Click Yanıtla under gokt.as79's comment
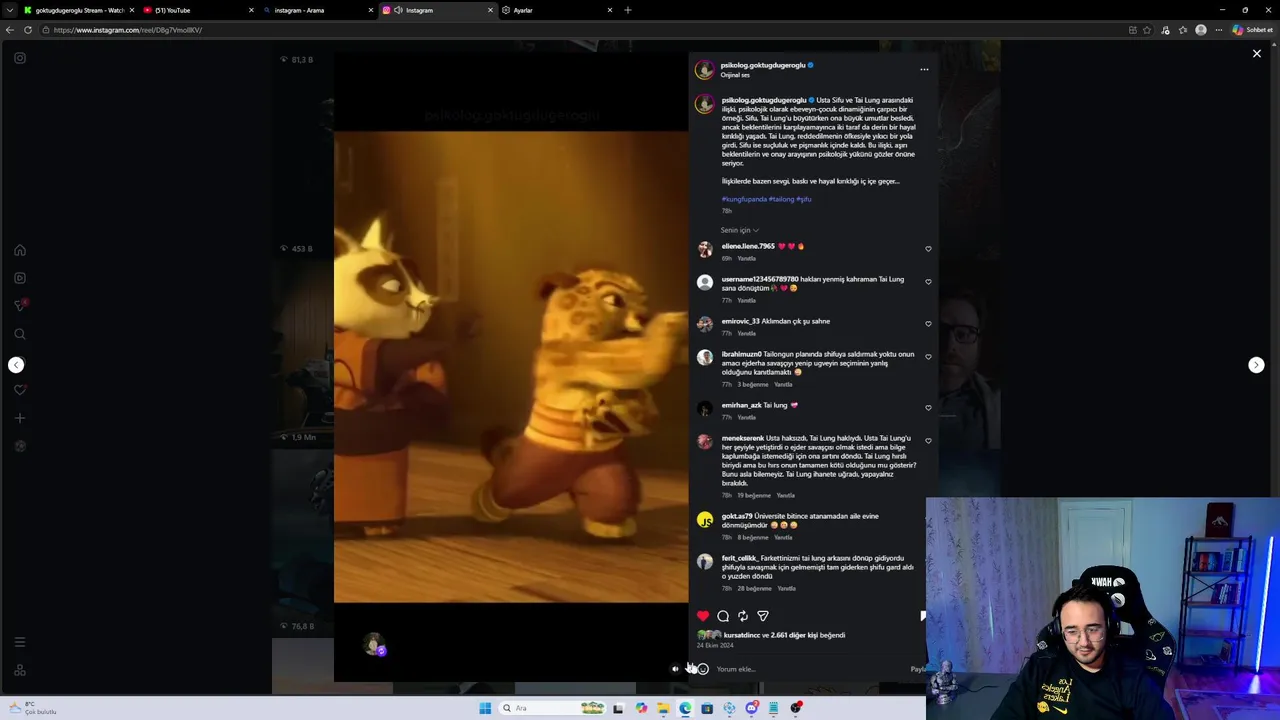Viewport: 1280px width, 720px height. click(783, 538)
